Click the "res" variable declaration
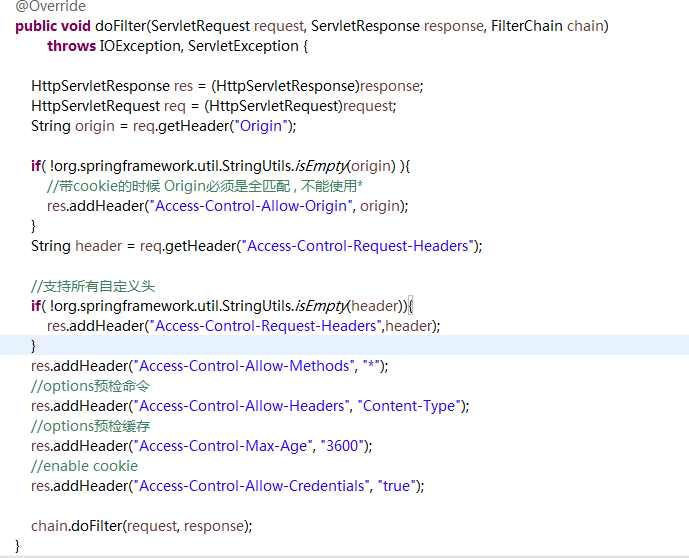Screen dimensions: 689x558 tap(183, 86)
